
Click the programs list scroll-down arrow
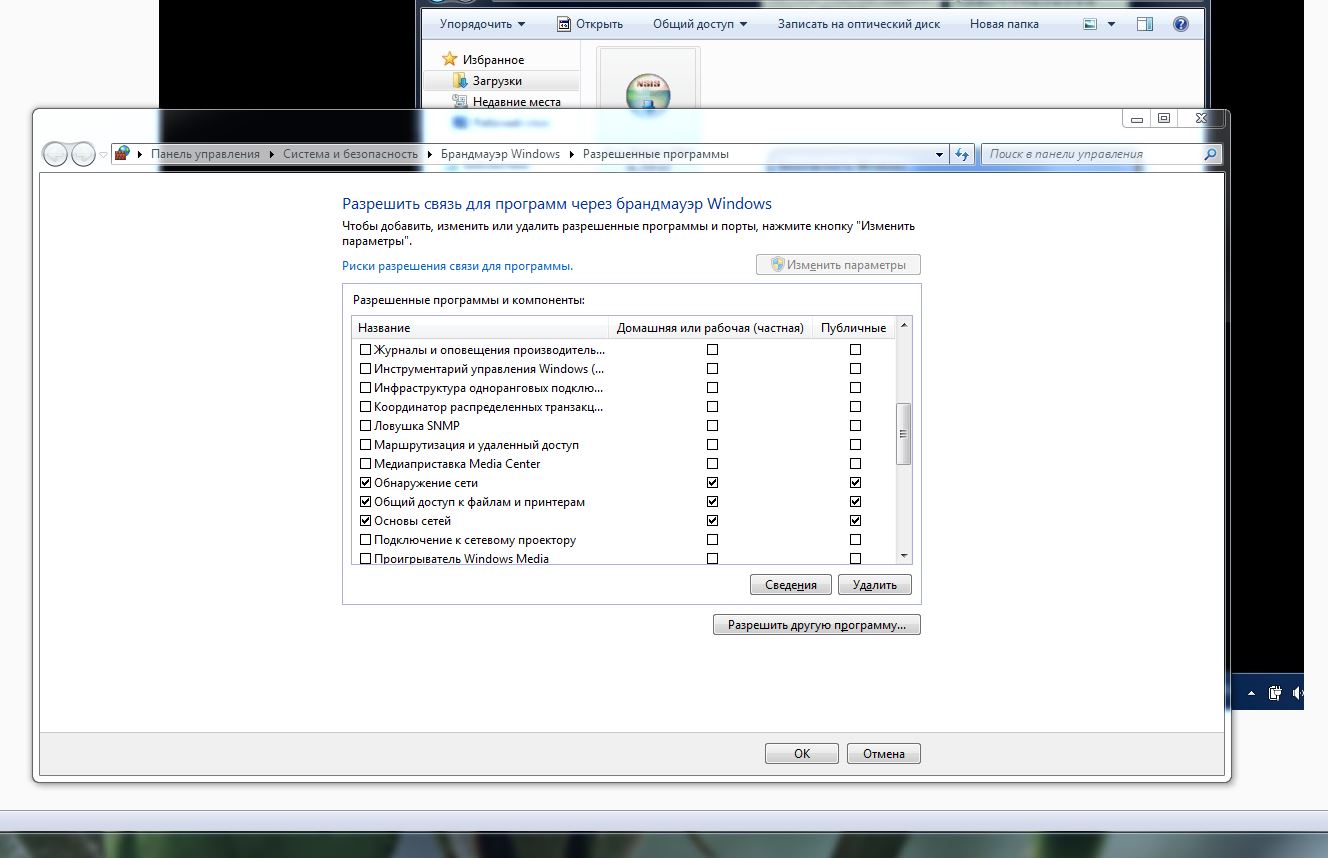point(904,555)
